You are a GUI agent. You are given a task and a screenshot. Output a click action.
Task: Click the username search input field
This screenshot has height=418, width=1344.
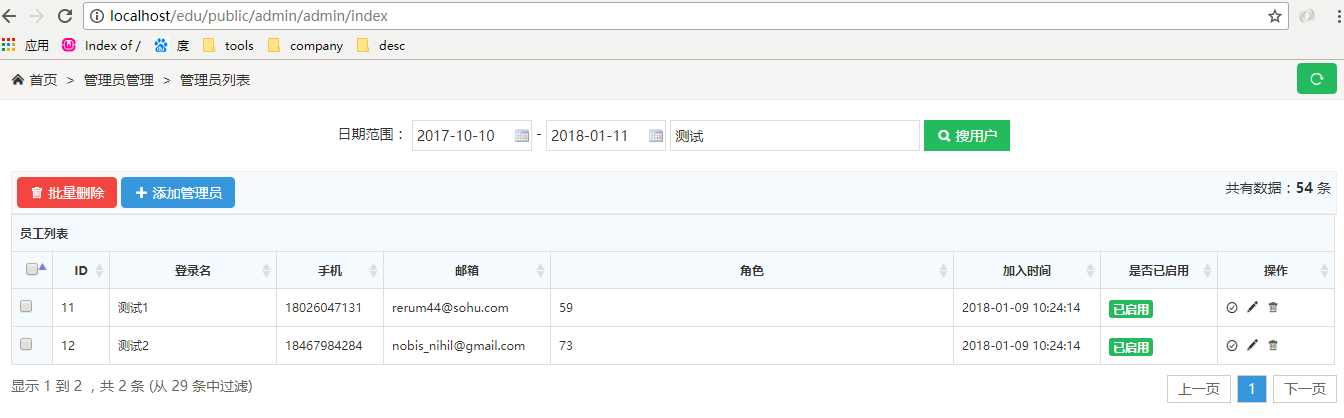coord(794,136)
